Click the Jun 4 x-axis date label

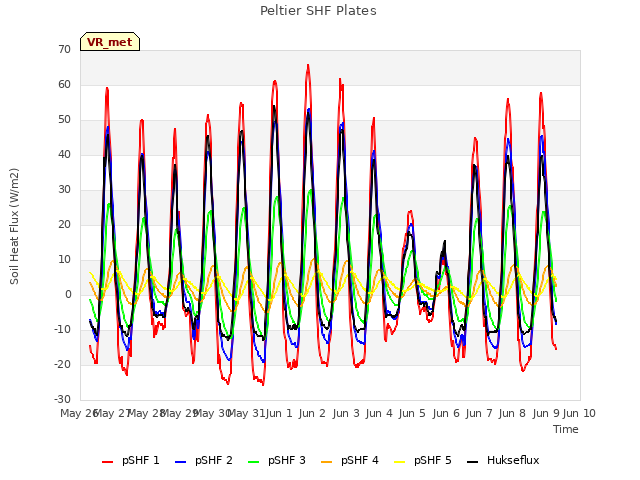379,413
